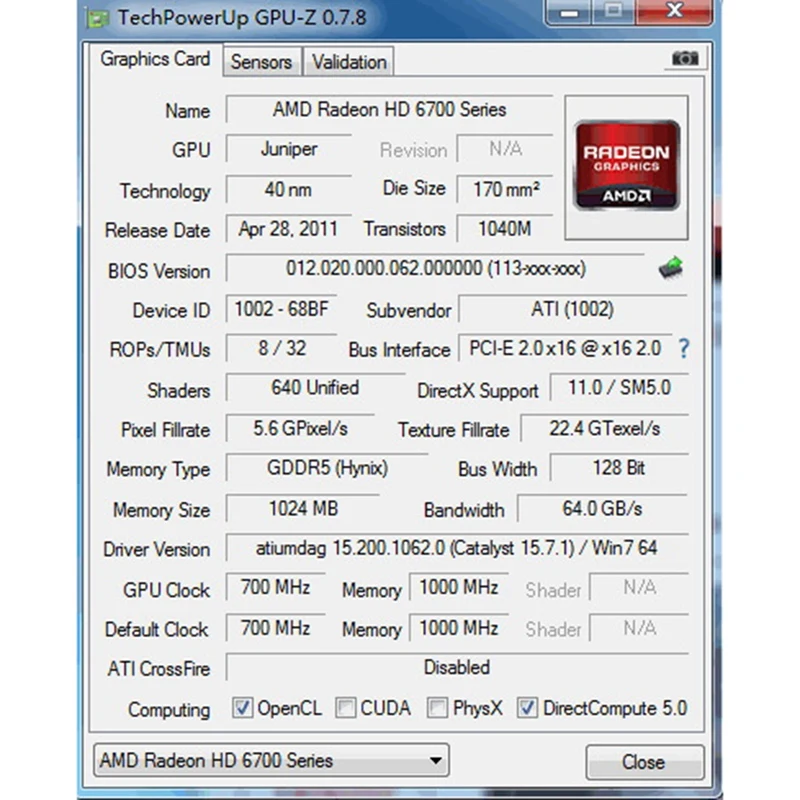Viewport: 800px width, 800px height.
Task: Click the Subvendor value ATI (1002)
Action: tap(573, 309)
